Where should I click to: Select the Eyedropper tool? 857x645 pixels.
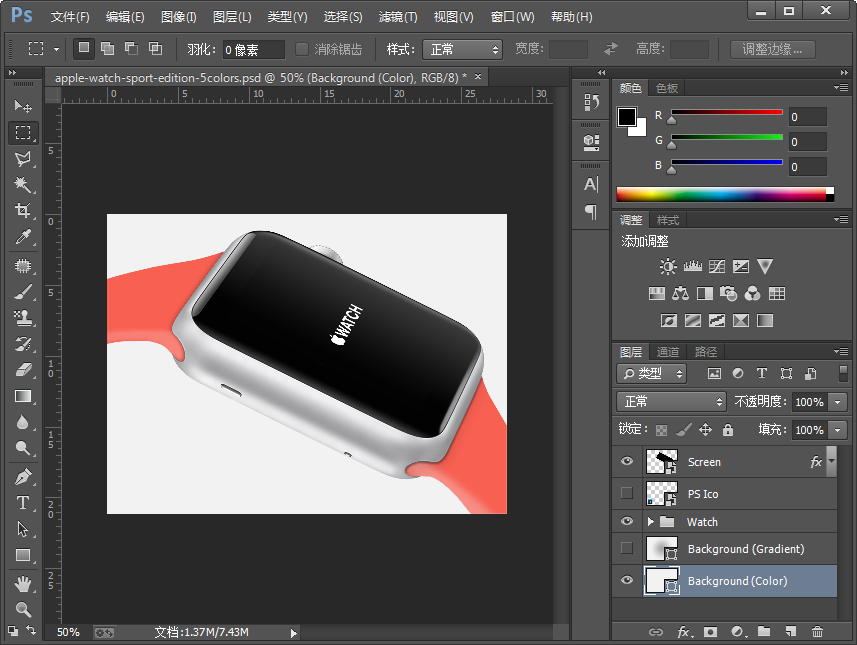pyautogui.click(x=23, y=237)
